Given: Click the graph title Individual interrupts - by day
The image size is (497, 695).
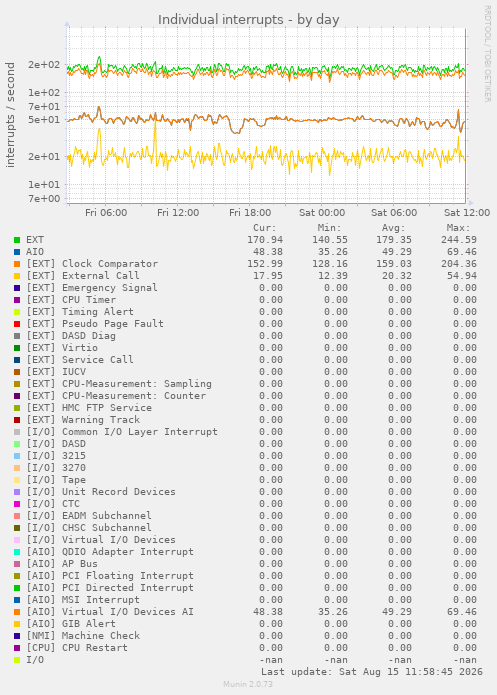Looking at the screenshot, I should 248,20.
